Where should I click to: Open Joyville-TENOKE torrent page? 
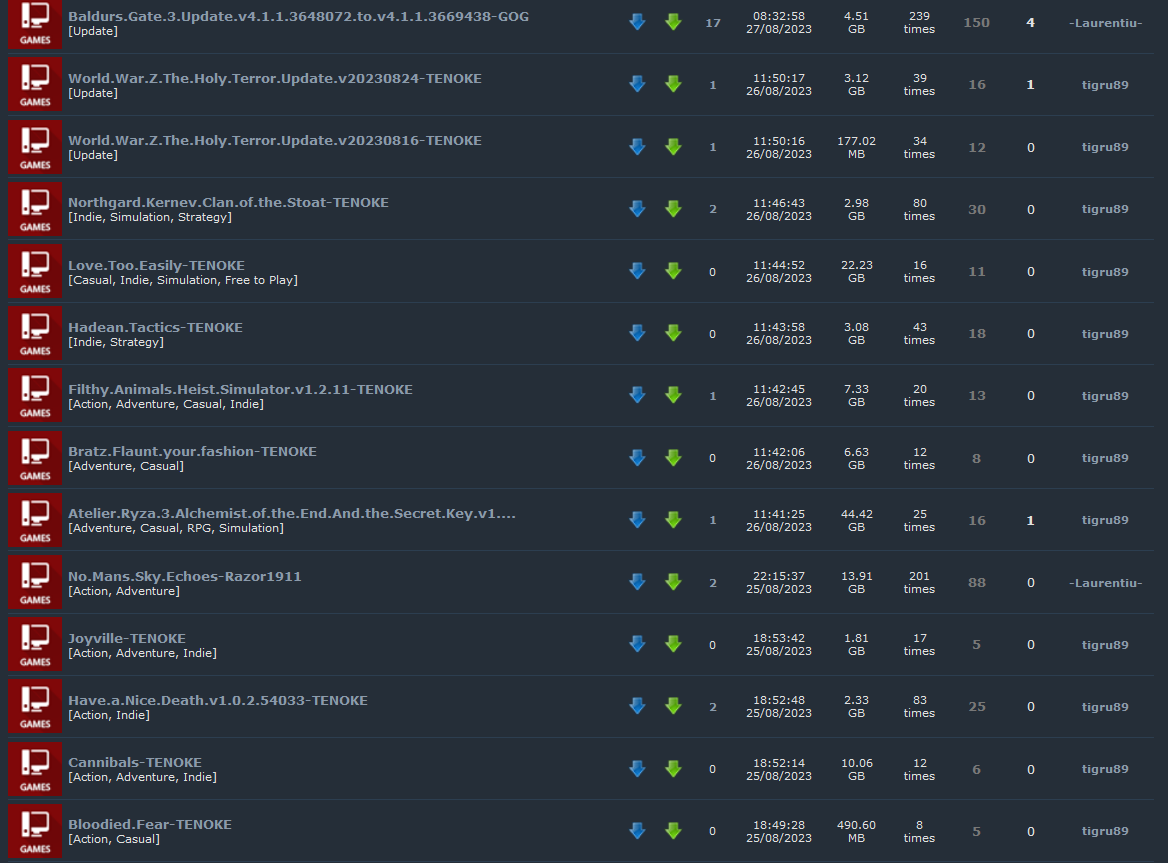127,638
